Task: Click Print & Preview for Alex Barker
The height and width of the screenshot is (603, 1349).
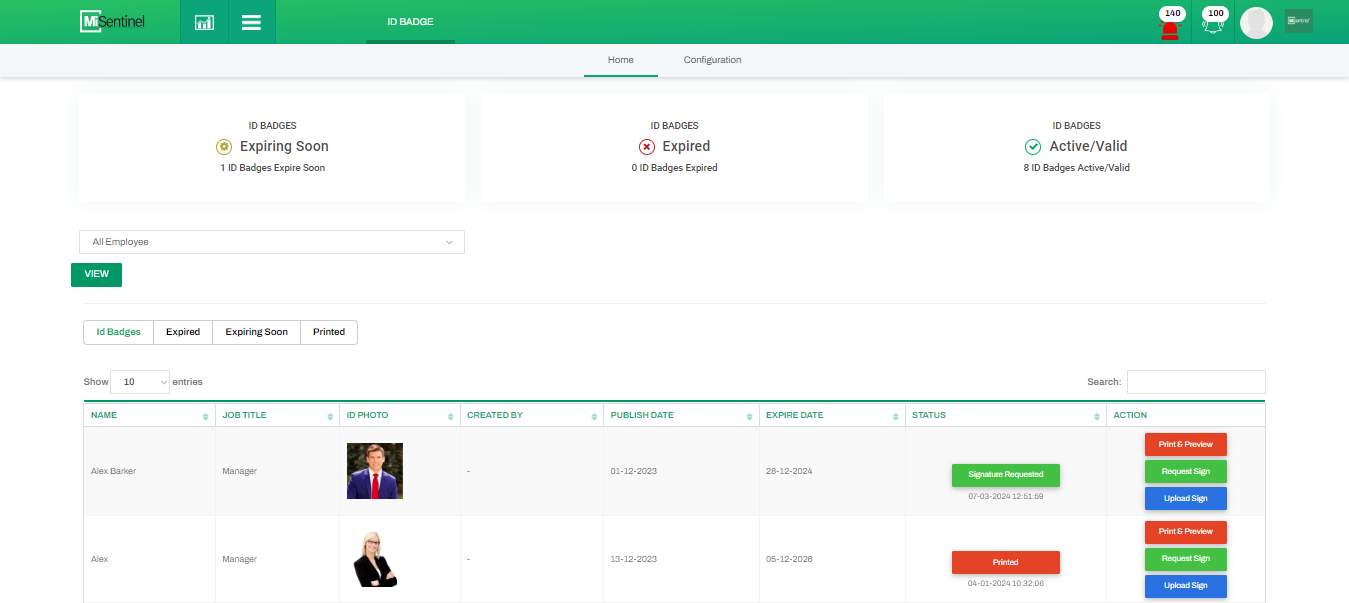Action: [1185, 445]
